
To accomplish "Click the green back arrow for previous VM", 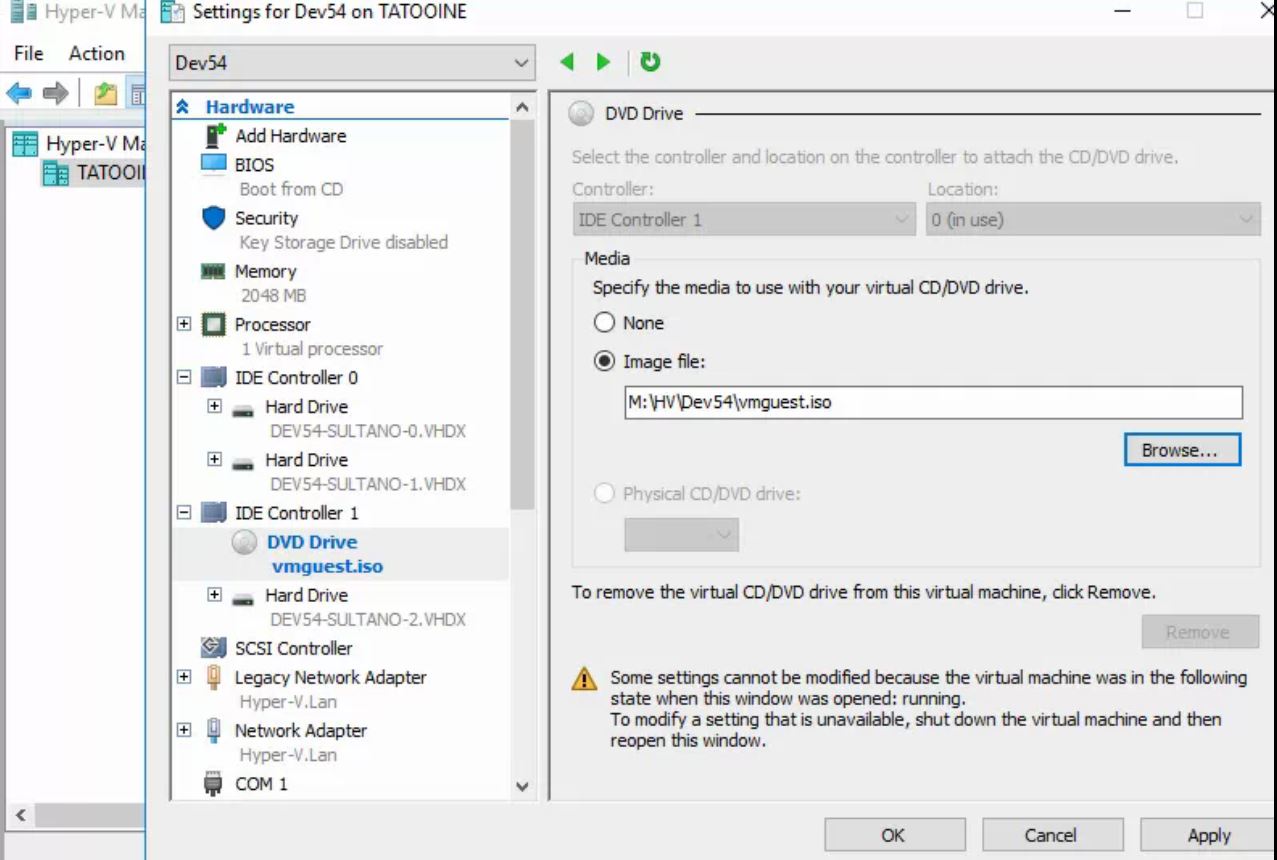I will coord(568,62).
